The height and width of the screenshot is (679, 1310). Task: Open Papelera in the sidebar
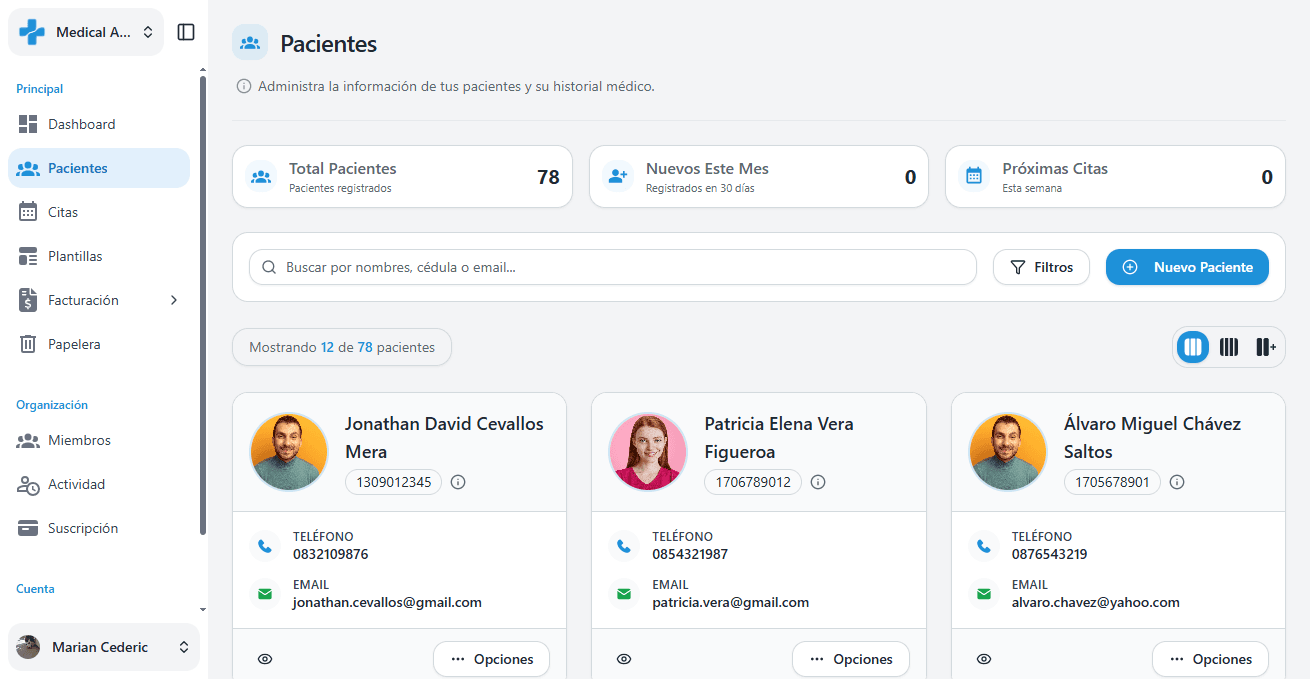click(99, 344)
